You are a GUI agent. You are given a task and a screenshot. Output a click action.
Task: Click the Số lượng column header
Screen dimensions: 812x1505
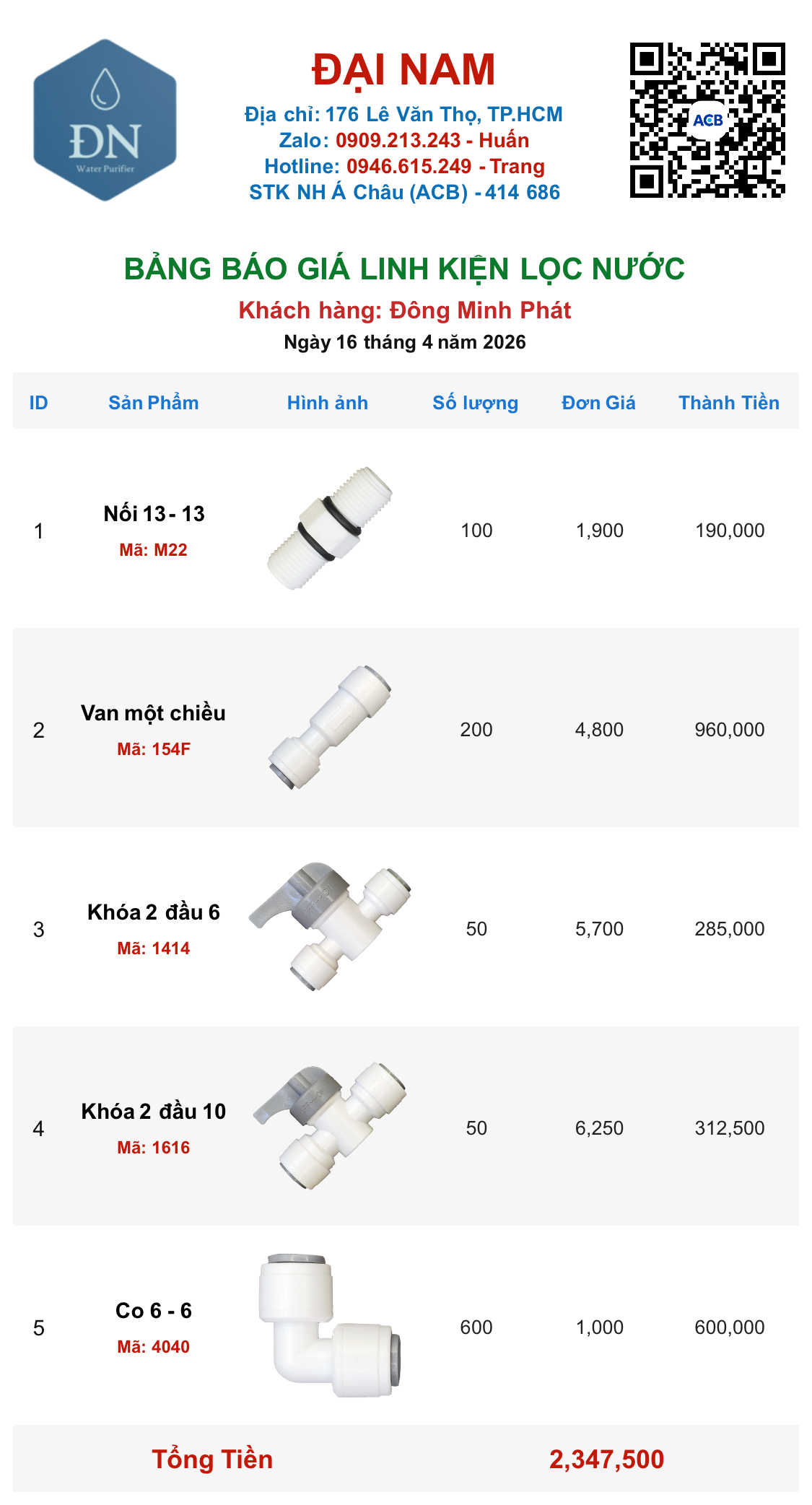click(x=476, y=403)
